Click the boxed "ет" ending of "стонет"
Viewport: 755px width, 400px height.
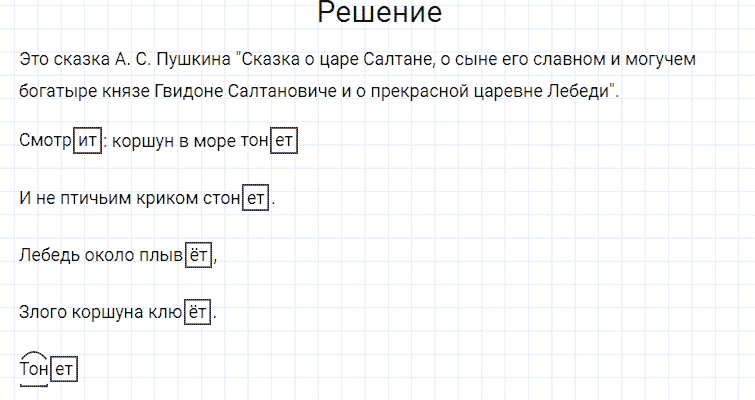(257, 199)
